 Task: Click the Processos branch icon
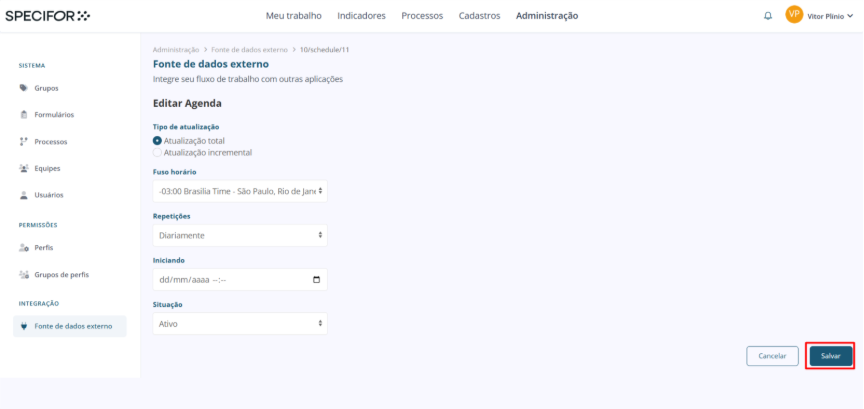24,142
